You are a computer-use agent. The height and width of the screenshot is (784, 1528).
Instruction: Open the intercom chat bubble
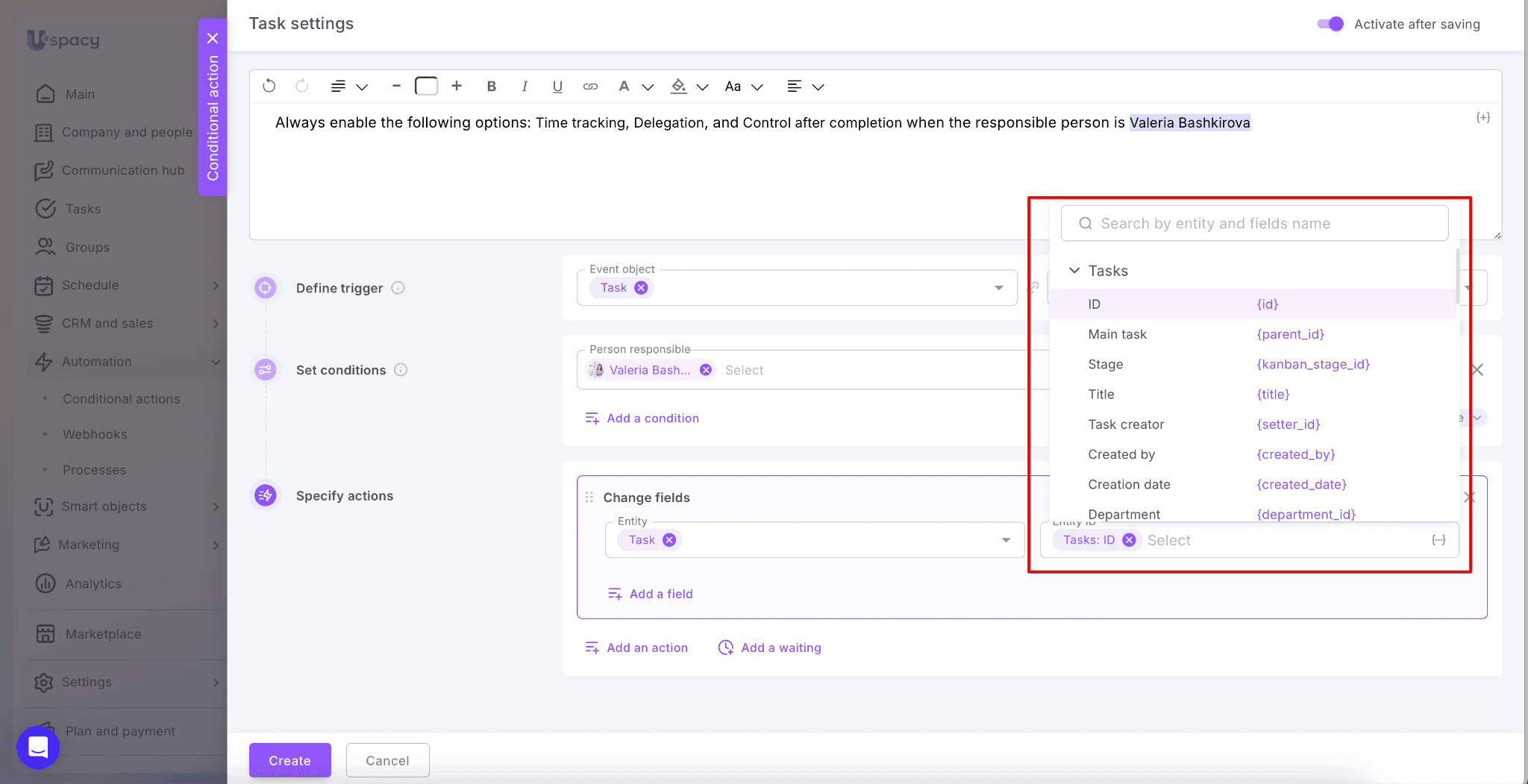pos(38,747)
